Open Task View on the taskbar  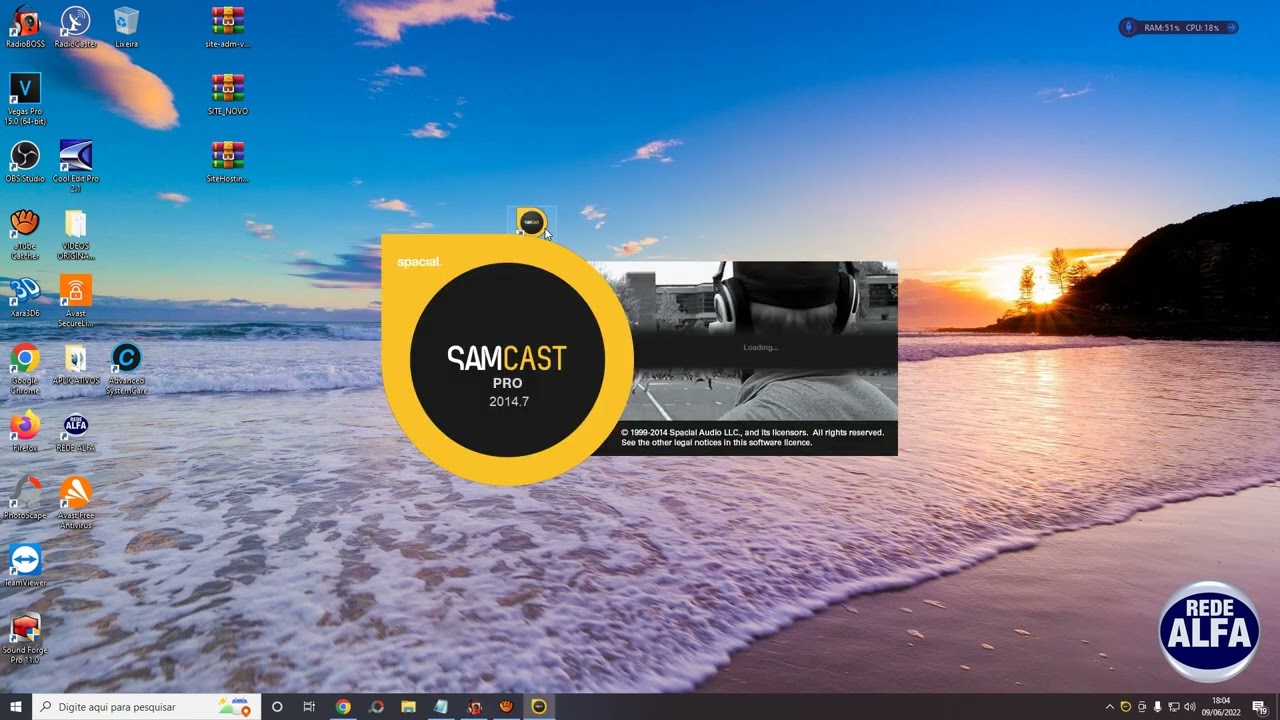click(309, 707)
